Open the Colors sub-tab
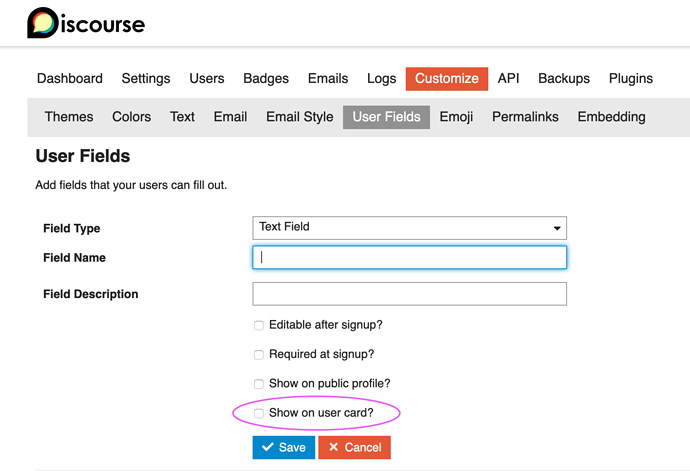The height and width of the screenshot is (471, 690). (131, 117)
